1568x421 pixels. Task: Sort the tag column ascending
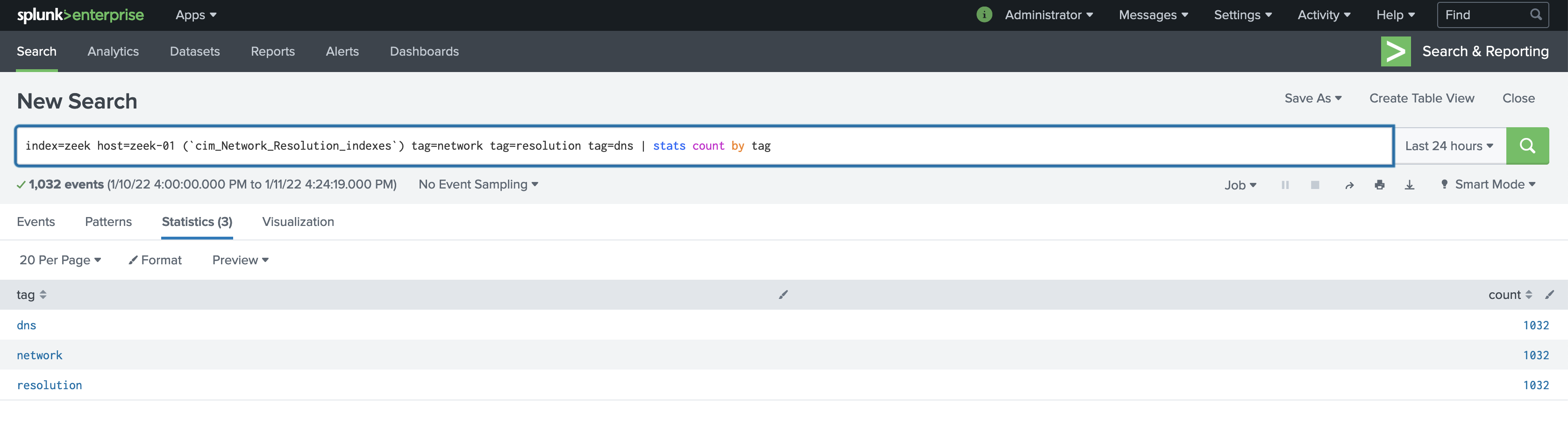[43, 294]
